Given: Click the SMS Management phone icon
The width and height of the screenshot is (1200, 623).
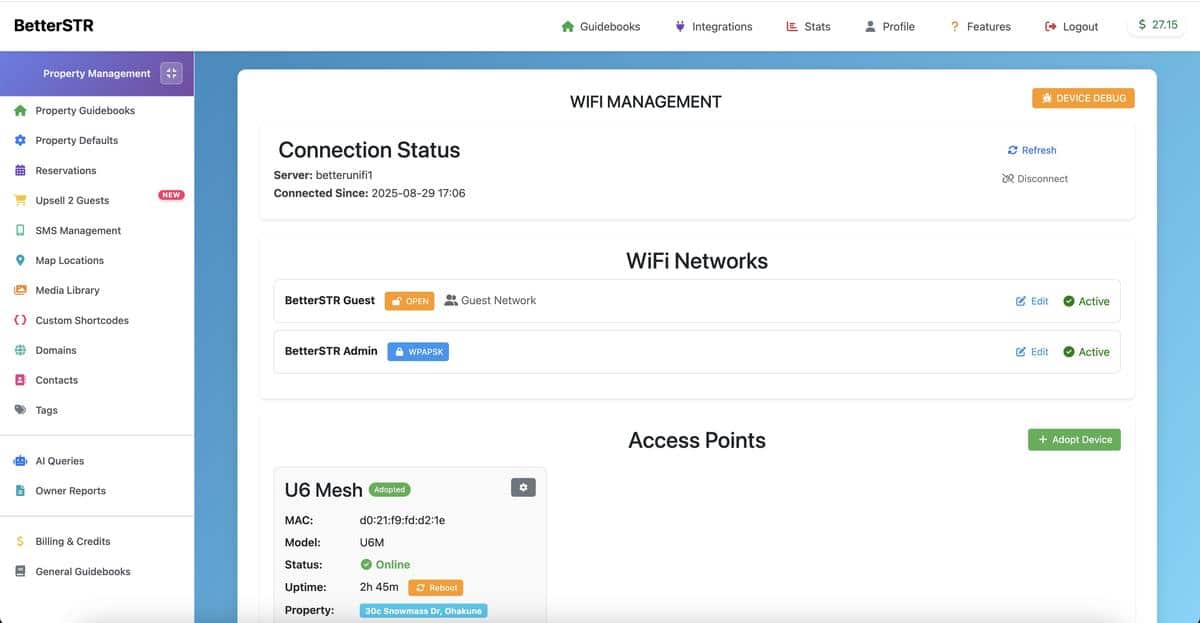Looking at the screenshot, I should pyautogui.click(x=20, y=231).
